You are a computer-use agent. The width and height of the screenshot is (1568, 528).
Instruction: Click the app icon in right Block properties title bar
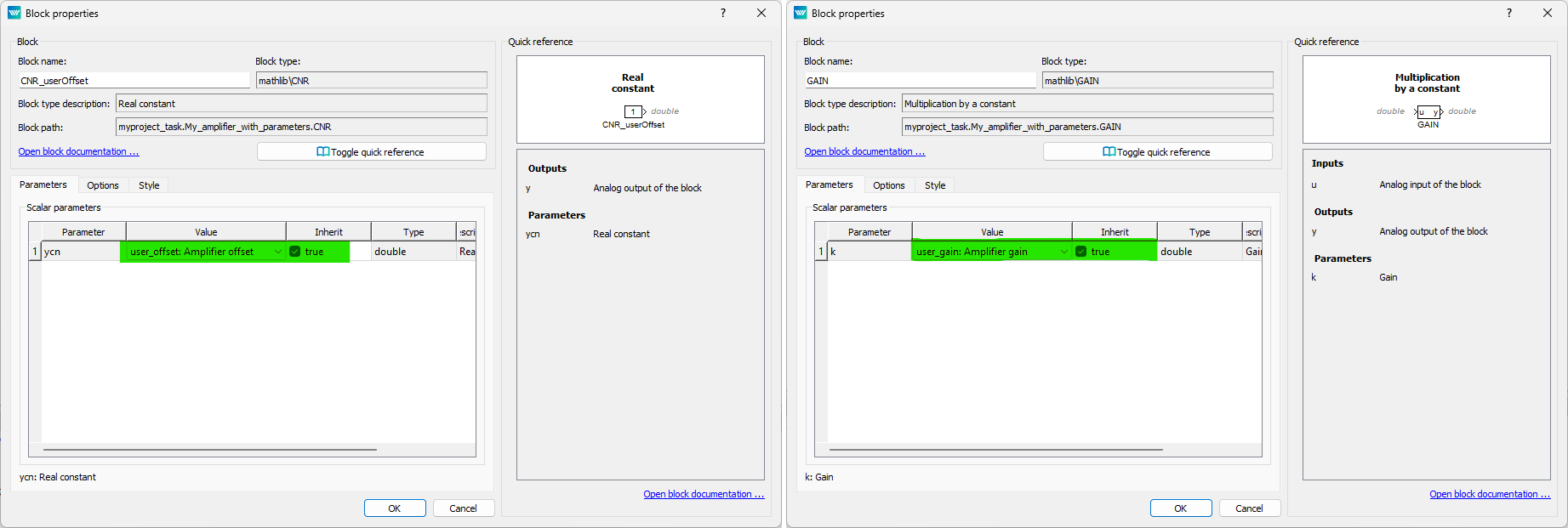tap(801, 13)
